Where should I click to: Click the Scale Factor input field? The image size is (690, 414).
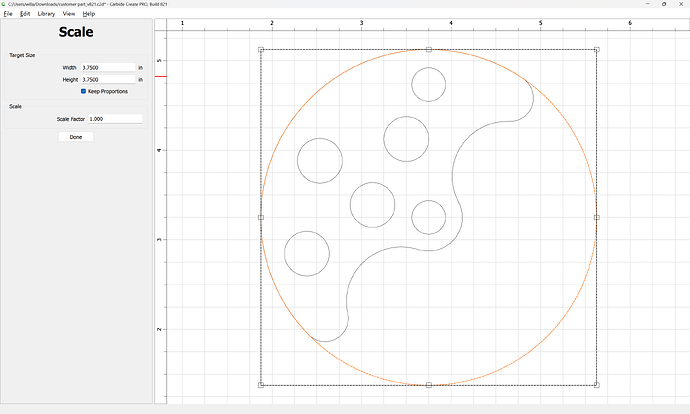point(114,119)
